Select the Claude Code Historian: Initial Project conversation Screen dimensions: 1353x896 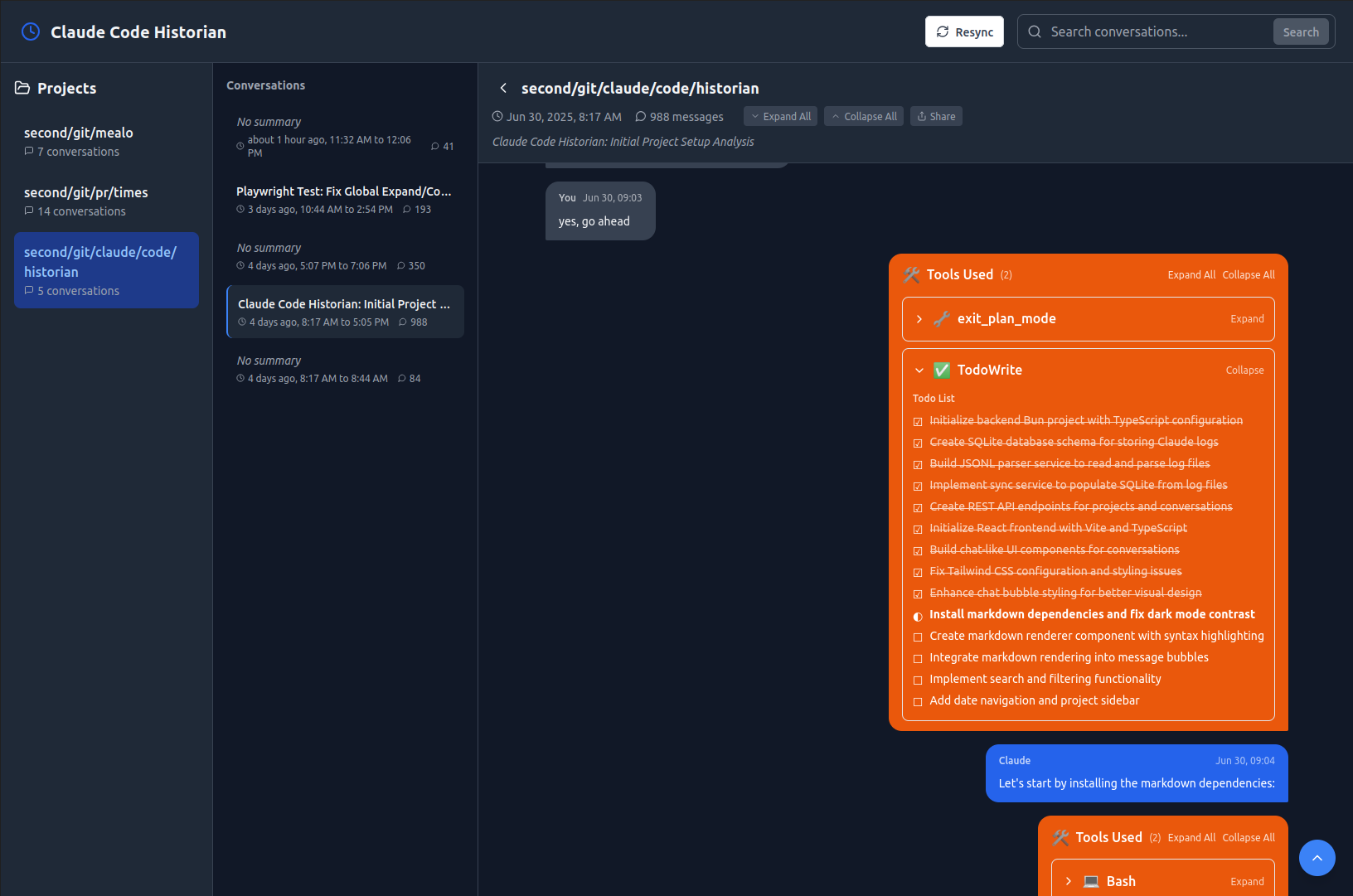point(345,312)
